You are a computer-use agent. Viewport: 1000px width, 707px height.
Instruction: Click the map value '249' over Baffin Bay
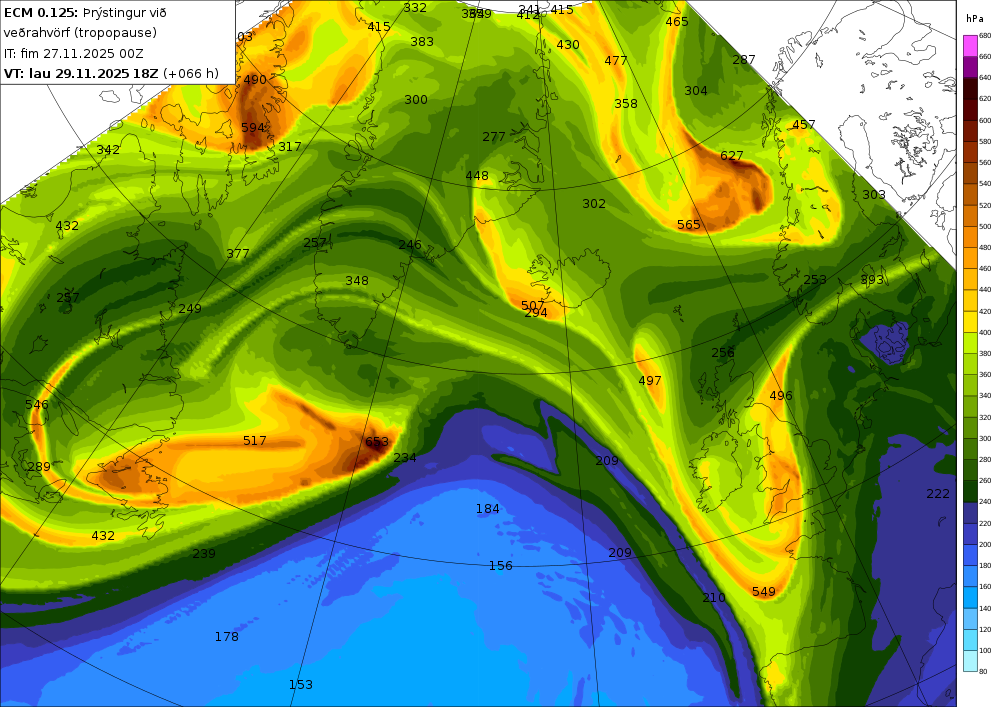190,309
